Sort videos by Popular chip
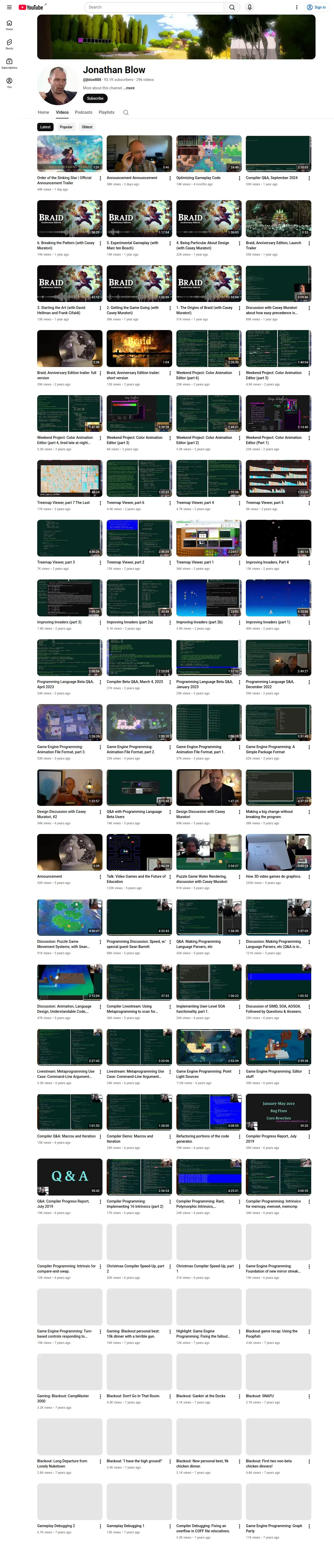334x1568 pixels. click(66, 127)
